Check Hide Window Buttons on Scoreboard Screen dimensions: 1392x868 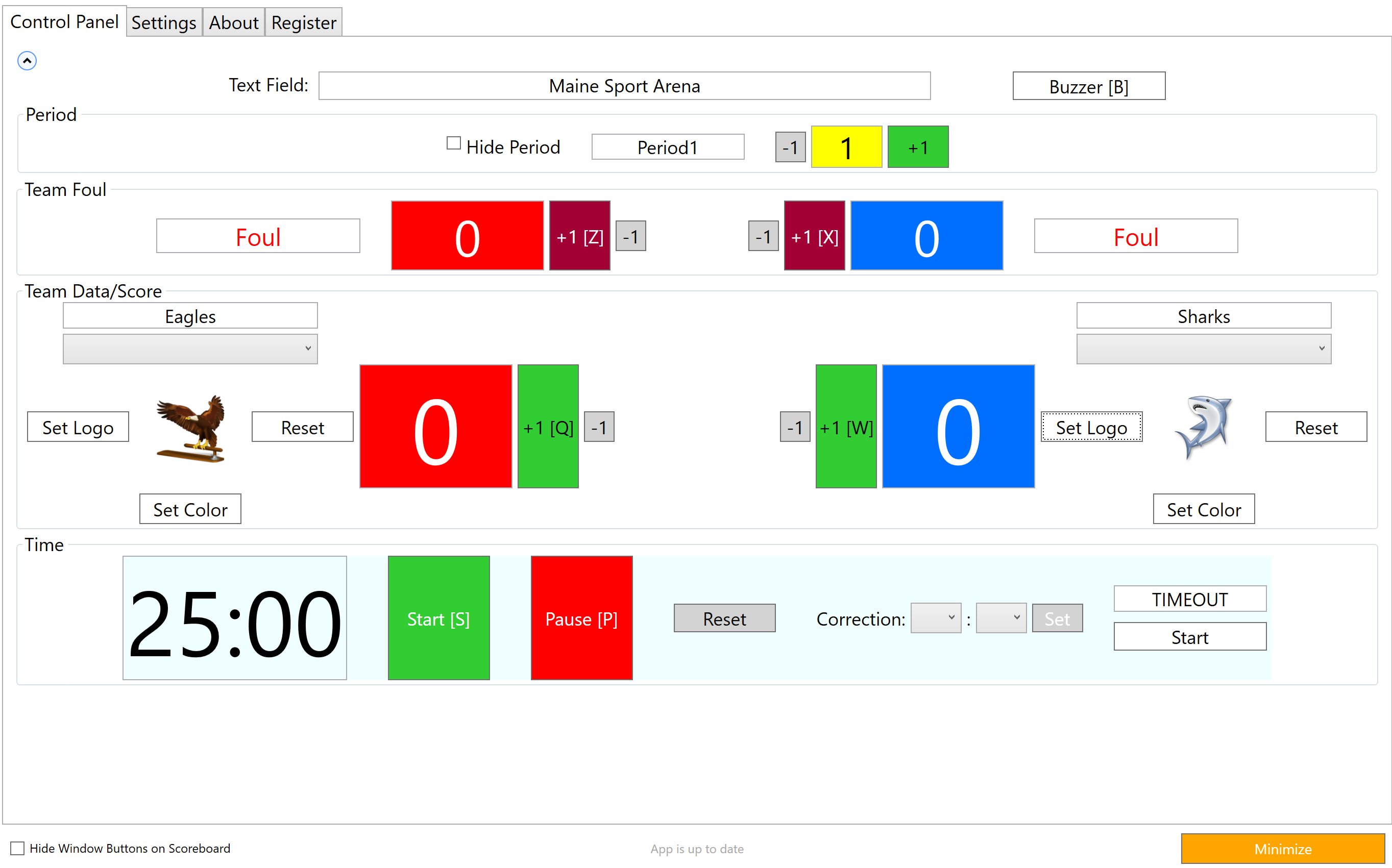[18, 848]
